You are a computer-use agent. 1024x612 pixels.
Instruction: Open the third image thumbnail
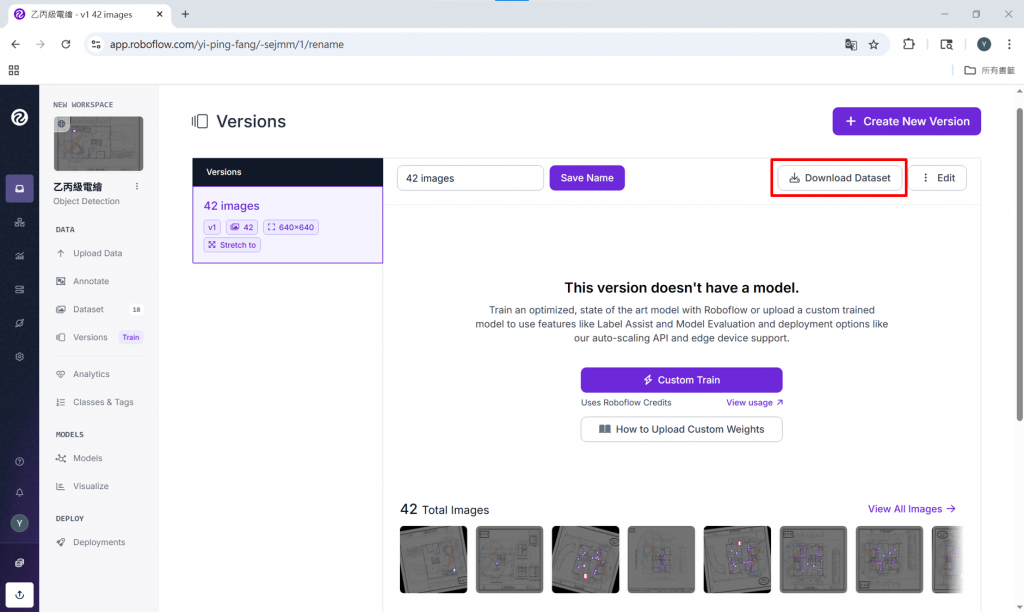585,560
